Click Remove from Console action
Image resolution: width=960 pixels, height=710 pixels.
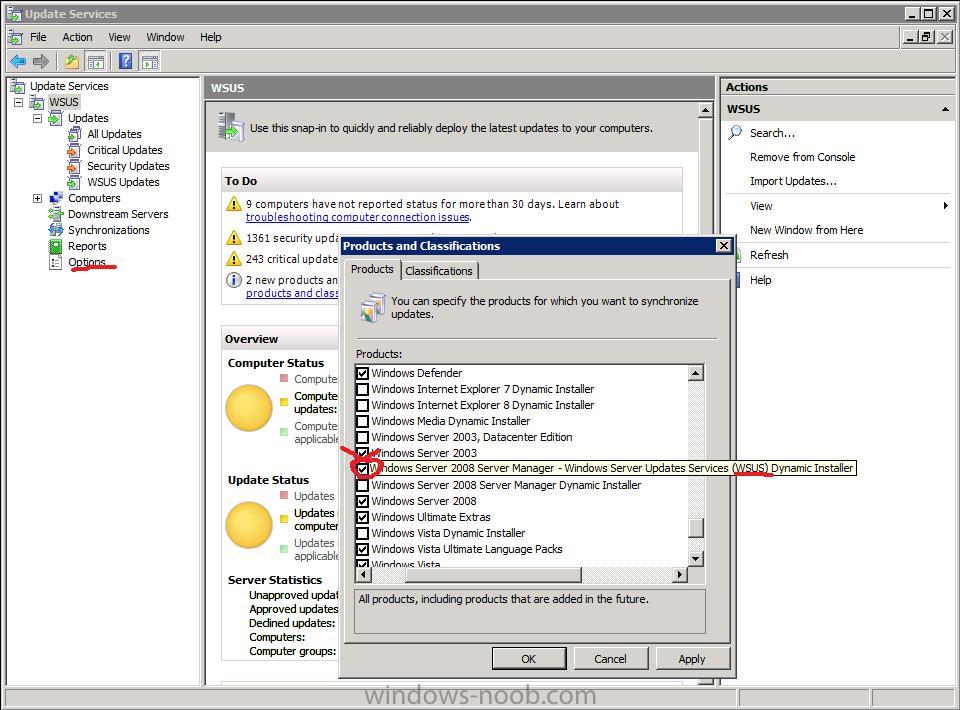click(803, 157)
